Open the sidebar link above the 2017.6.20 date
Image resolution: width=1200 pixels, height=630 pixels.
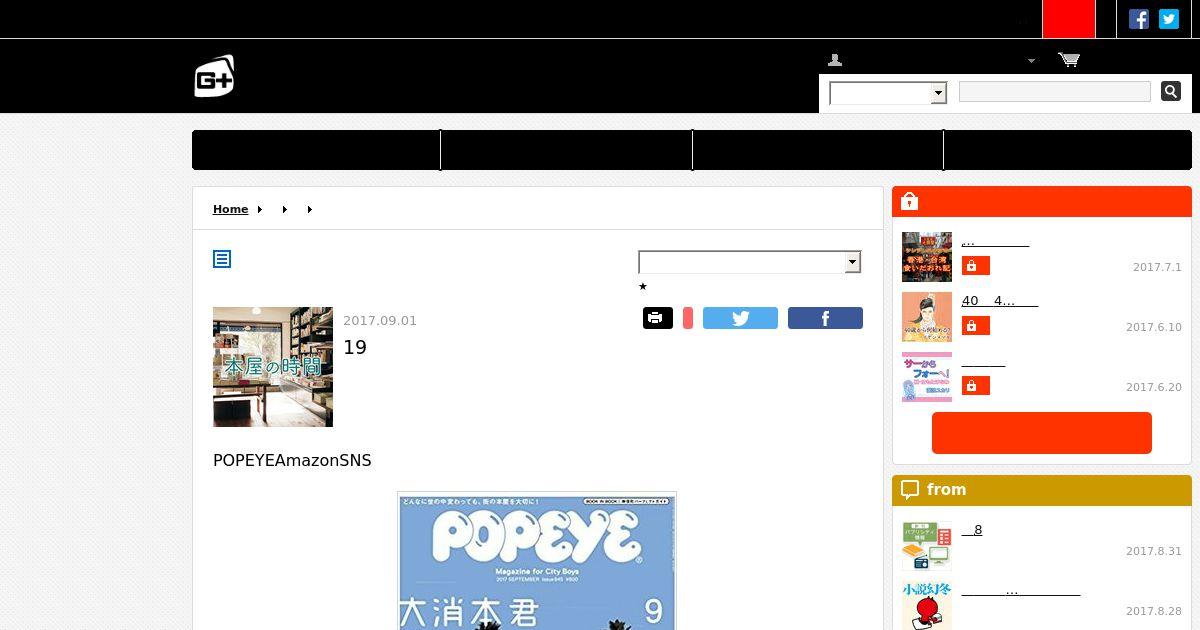click(x=983, y=361)
